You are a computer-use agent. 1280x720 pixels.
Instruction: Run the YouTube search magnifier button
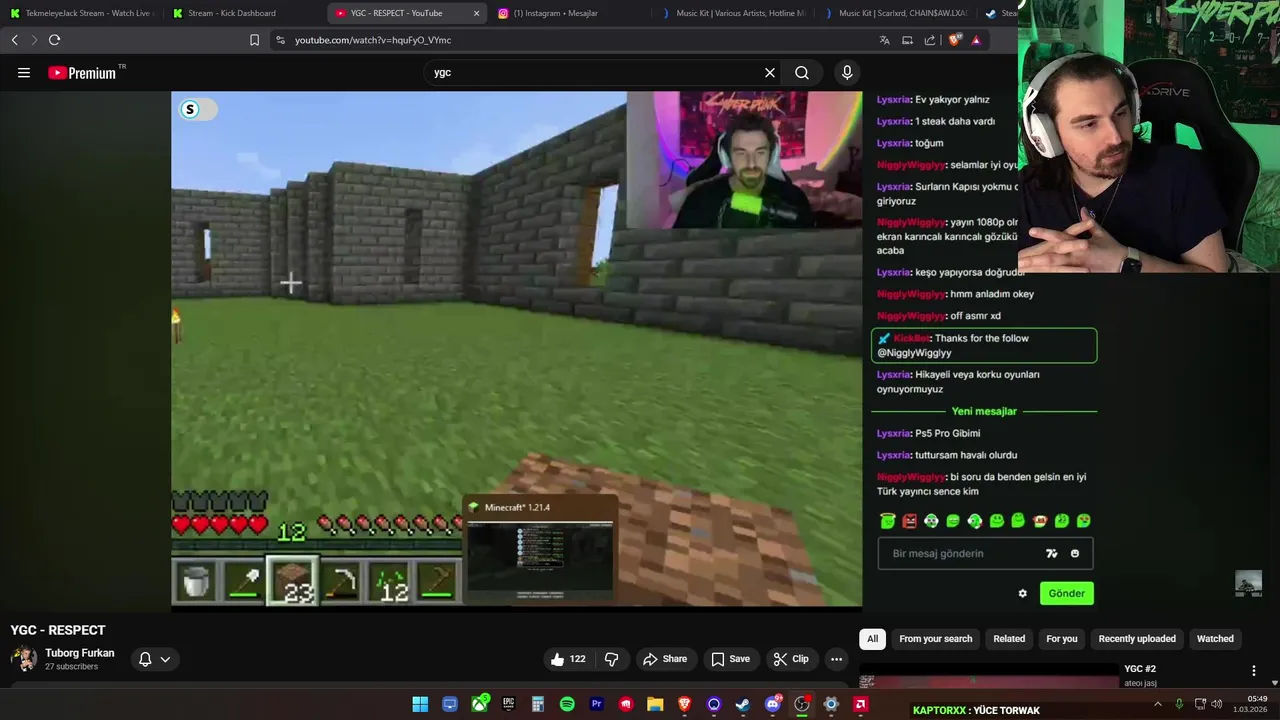click(x=802, y=73)
